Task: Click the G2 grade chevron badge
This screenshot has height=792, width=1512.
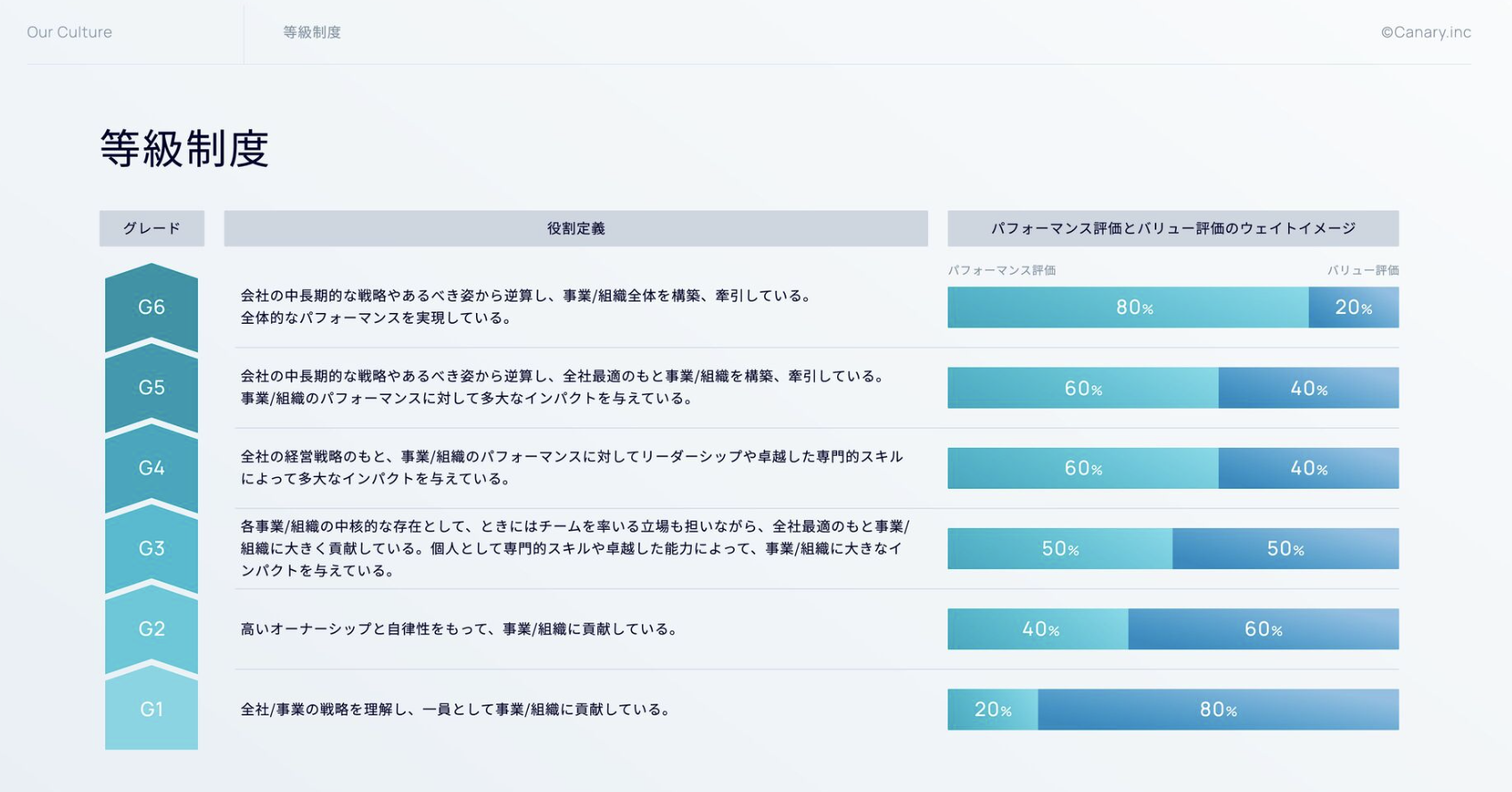Action: [152, 628]
